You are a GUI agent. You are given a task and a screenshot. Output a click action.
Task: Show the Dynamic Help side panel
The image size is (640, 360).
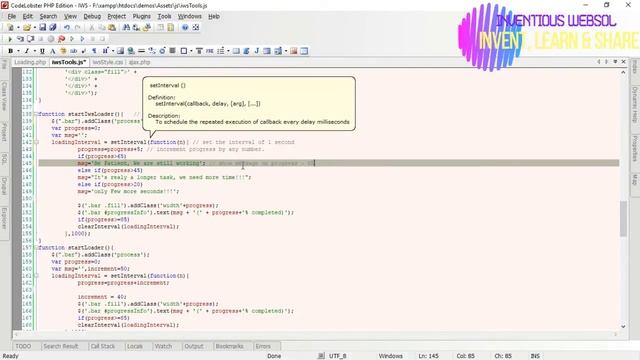point(635,104)
